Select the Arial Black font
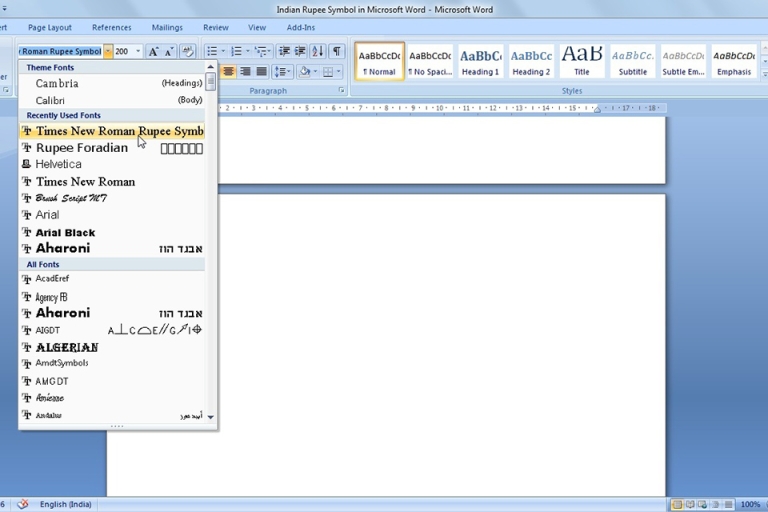This screenshot has width=768, height=512. click(112, 232)
